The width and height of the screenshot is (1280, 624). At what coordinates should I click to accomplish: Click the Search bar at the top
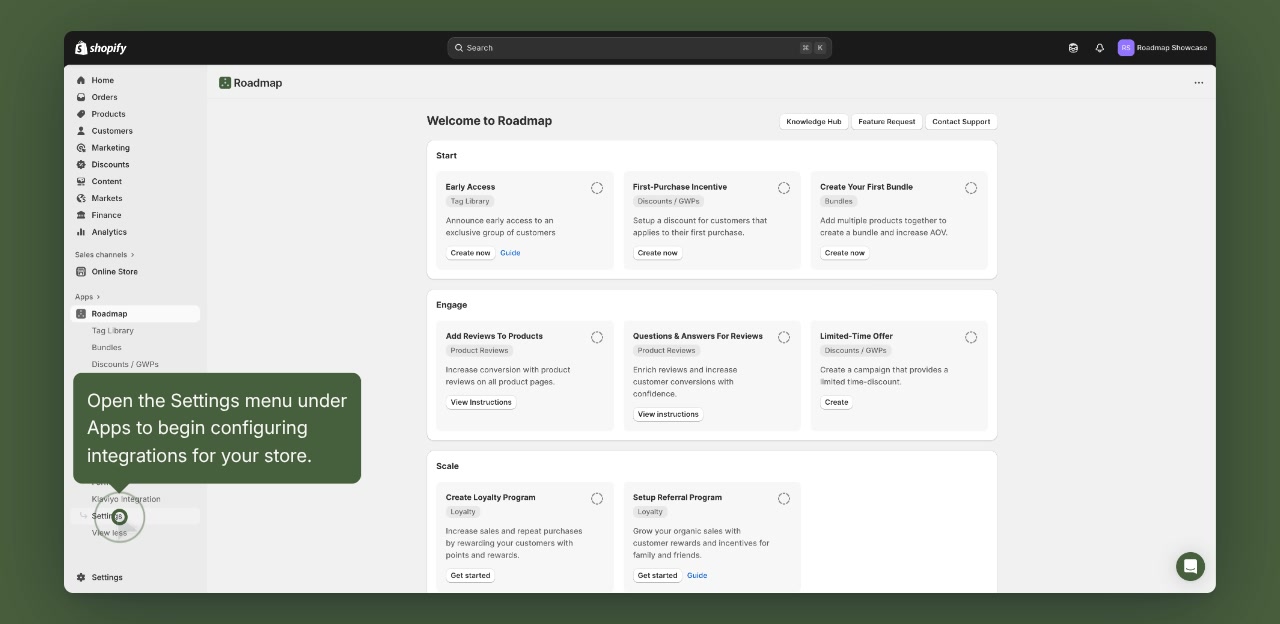[639, 47]
